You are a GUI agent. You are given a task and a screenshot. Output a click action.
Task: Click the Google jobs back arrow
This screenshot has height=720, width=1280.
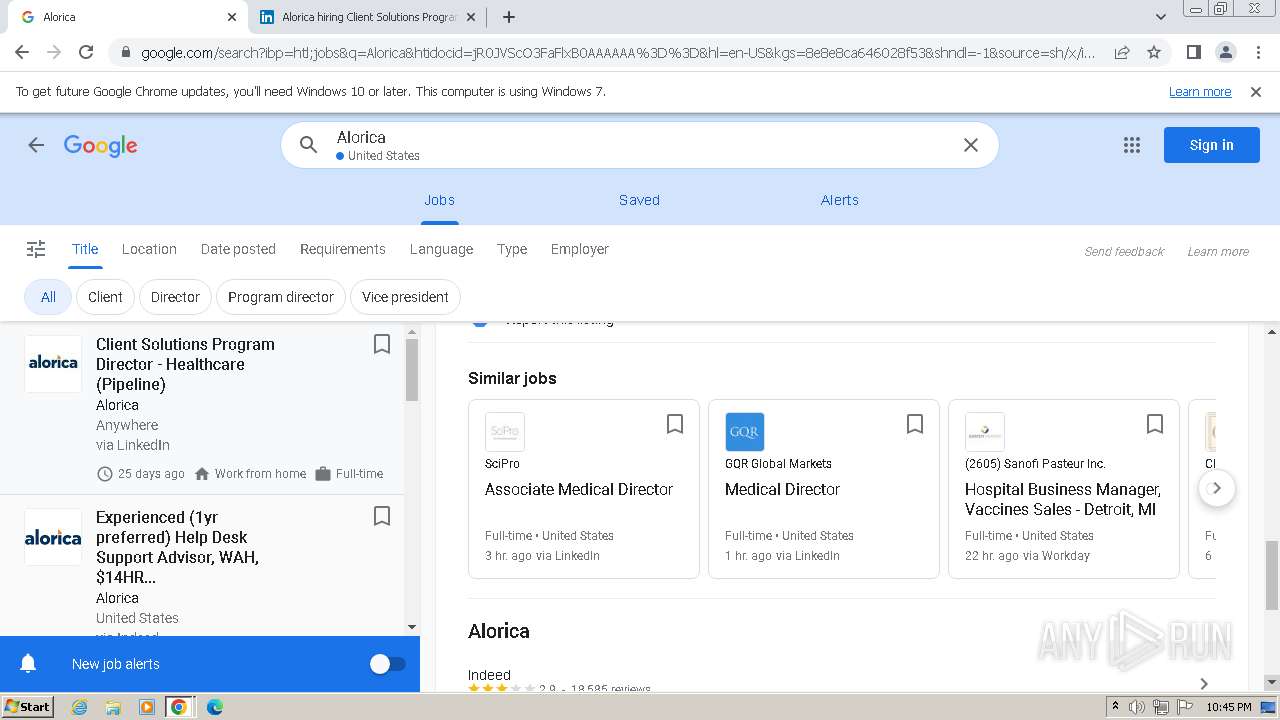(x=36, y=145)
